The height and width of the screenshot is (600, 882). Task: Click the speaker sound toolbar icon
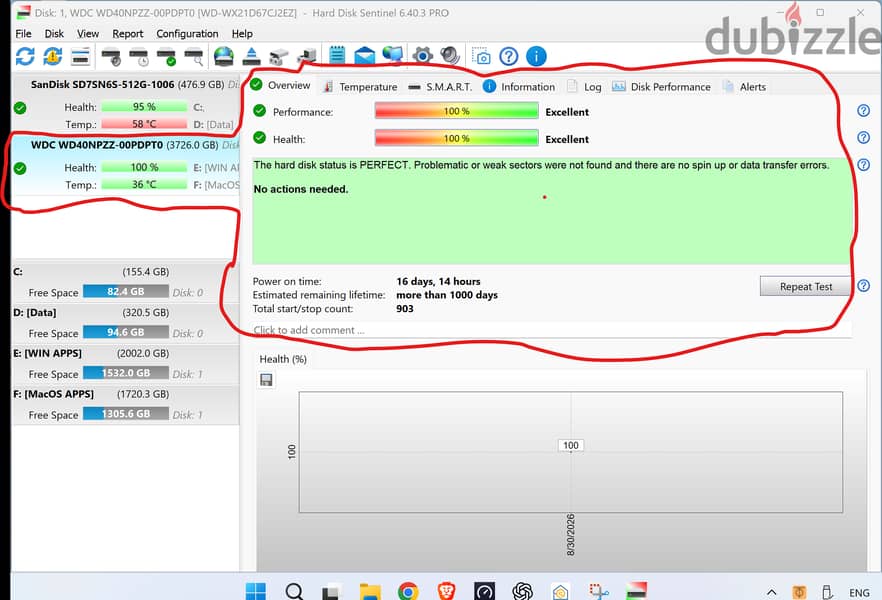click(x=450, y=56)
